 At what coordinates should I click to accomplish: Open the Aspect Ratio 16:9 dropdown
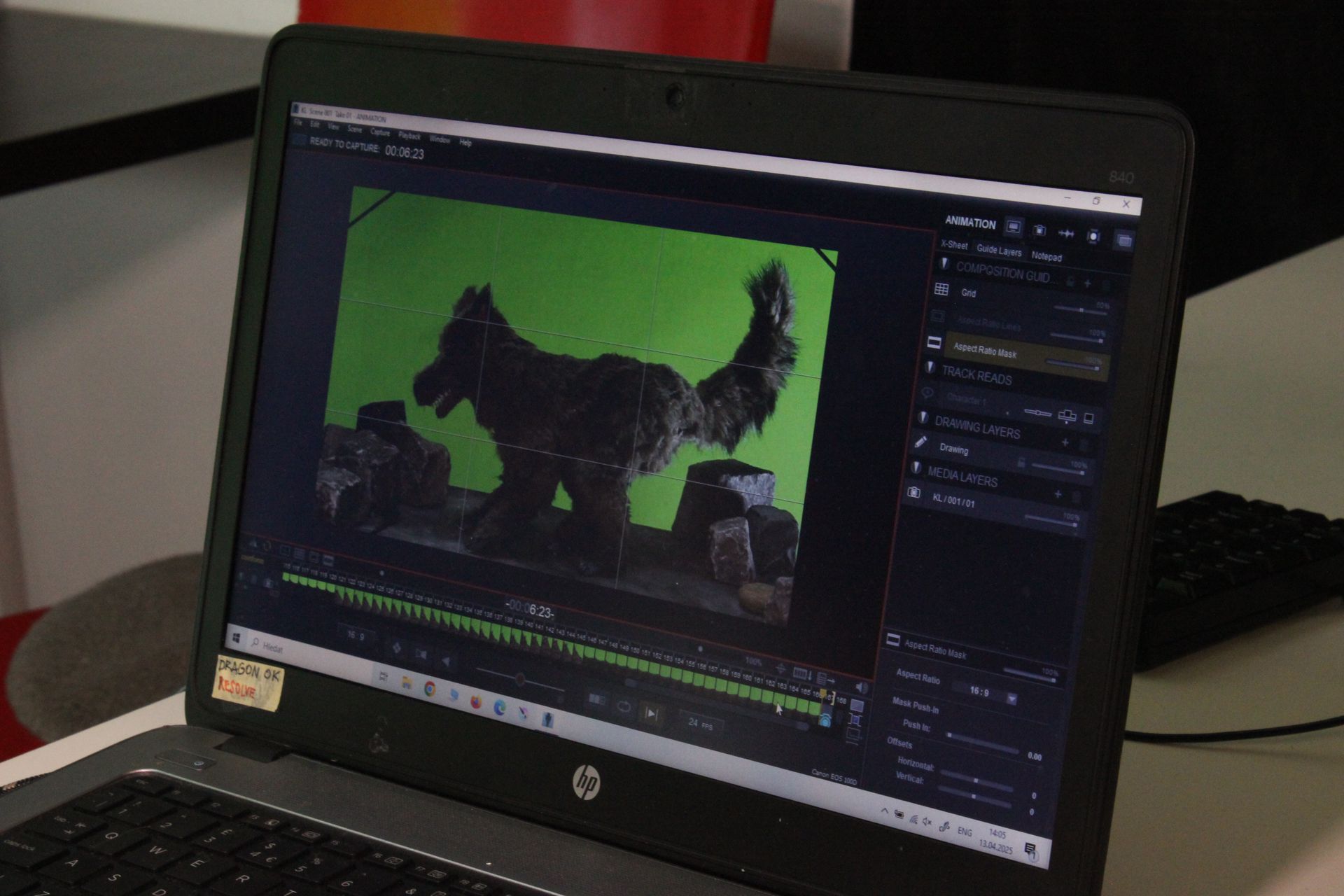point(1011,699)
